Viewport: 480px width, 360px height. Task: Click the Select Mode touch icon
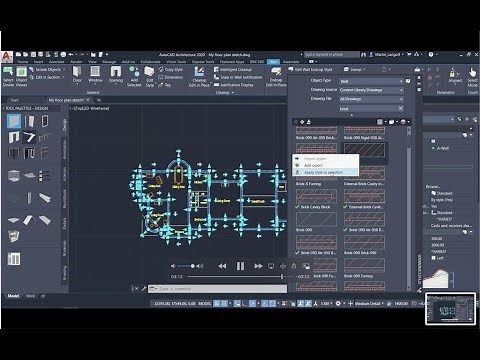coord(473,76)
